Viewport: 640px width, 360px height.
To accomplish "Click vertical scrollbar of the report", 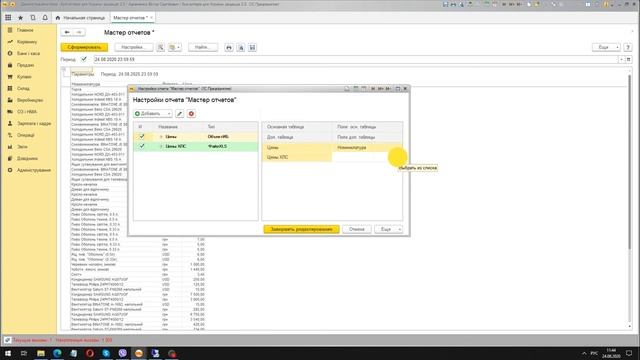I will click(630, 163).
